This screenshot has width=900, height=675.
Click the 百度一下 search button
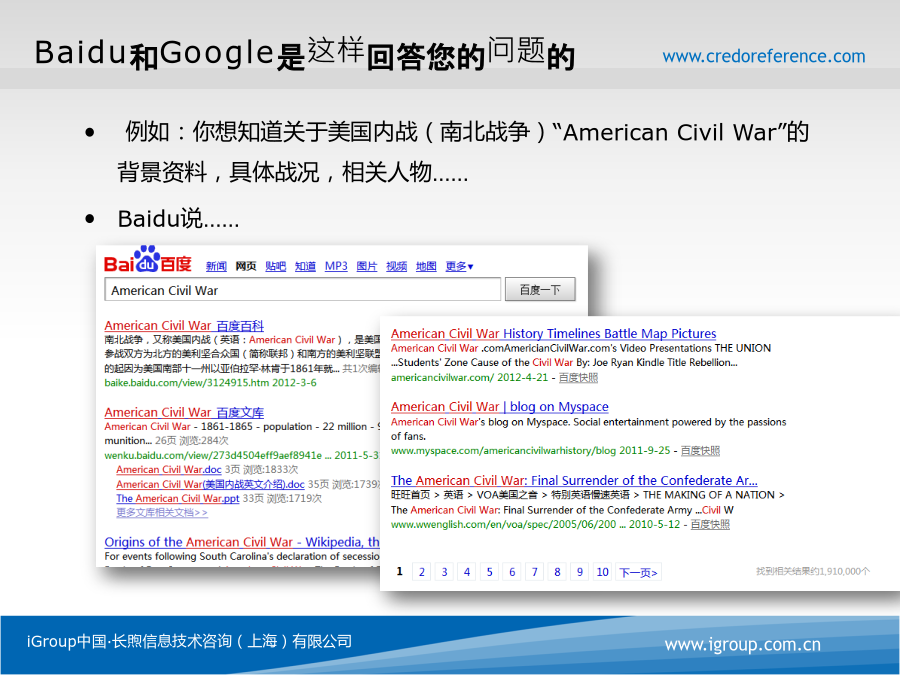click(x=540, y=290)
